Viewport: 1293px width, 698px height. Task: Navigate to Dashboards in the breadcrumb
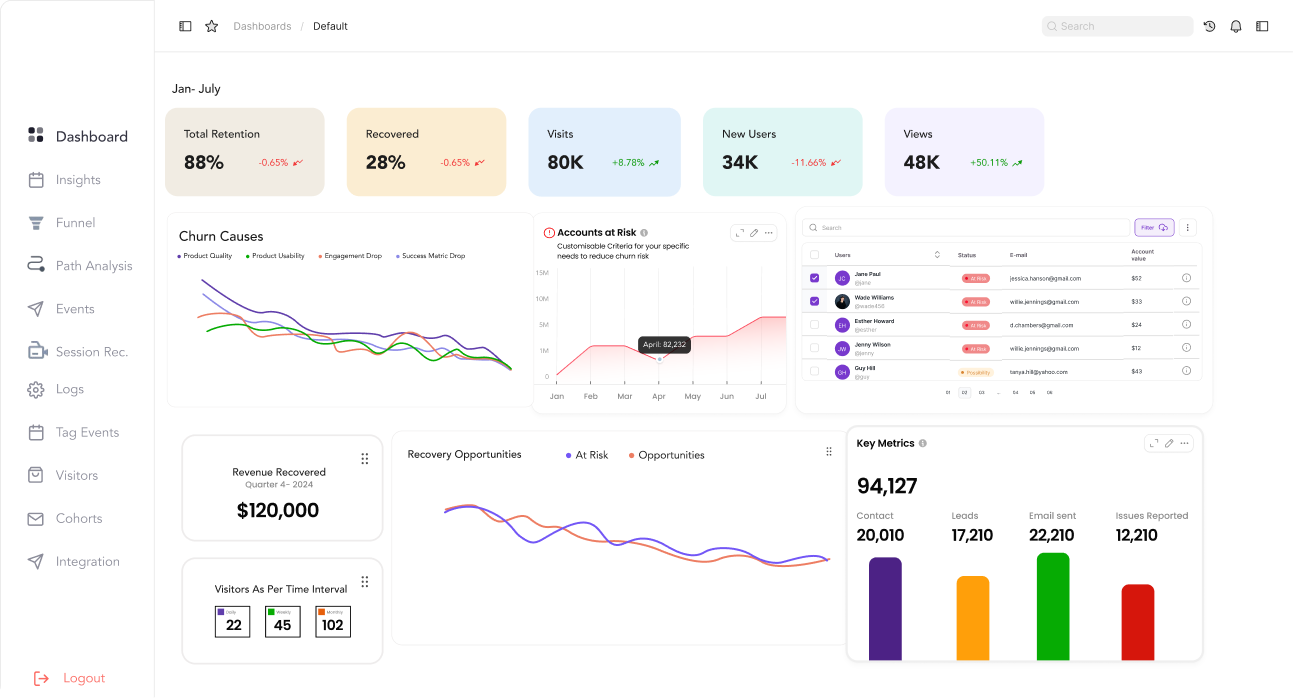pyautogui.click(x=262, y=26)
